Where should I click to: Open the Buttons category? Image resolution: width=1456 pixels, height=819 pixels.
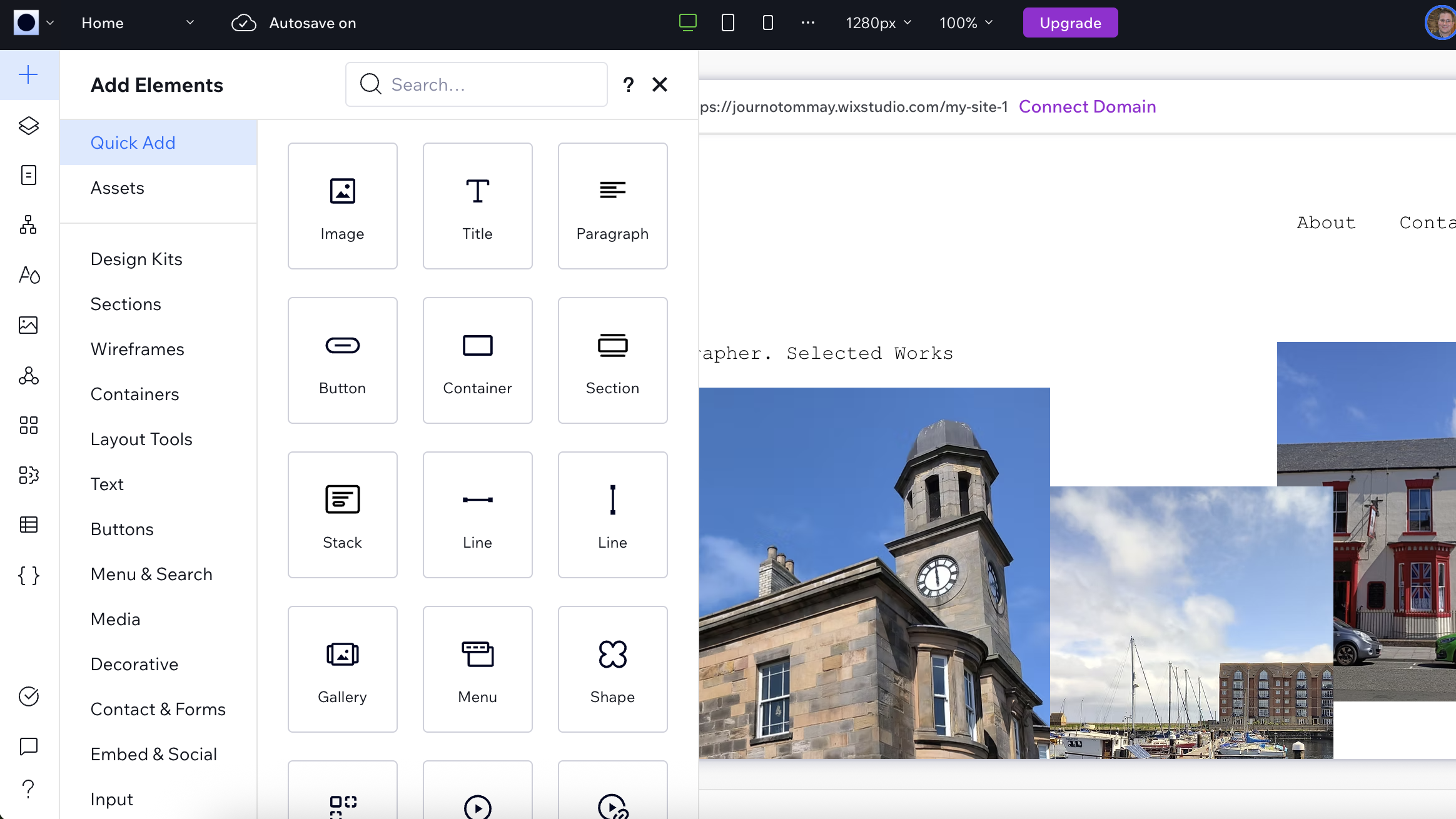[x=158, y=529]
